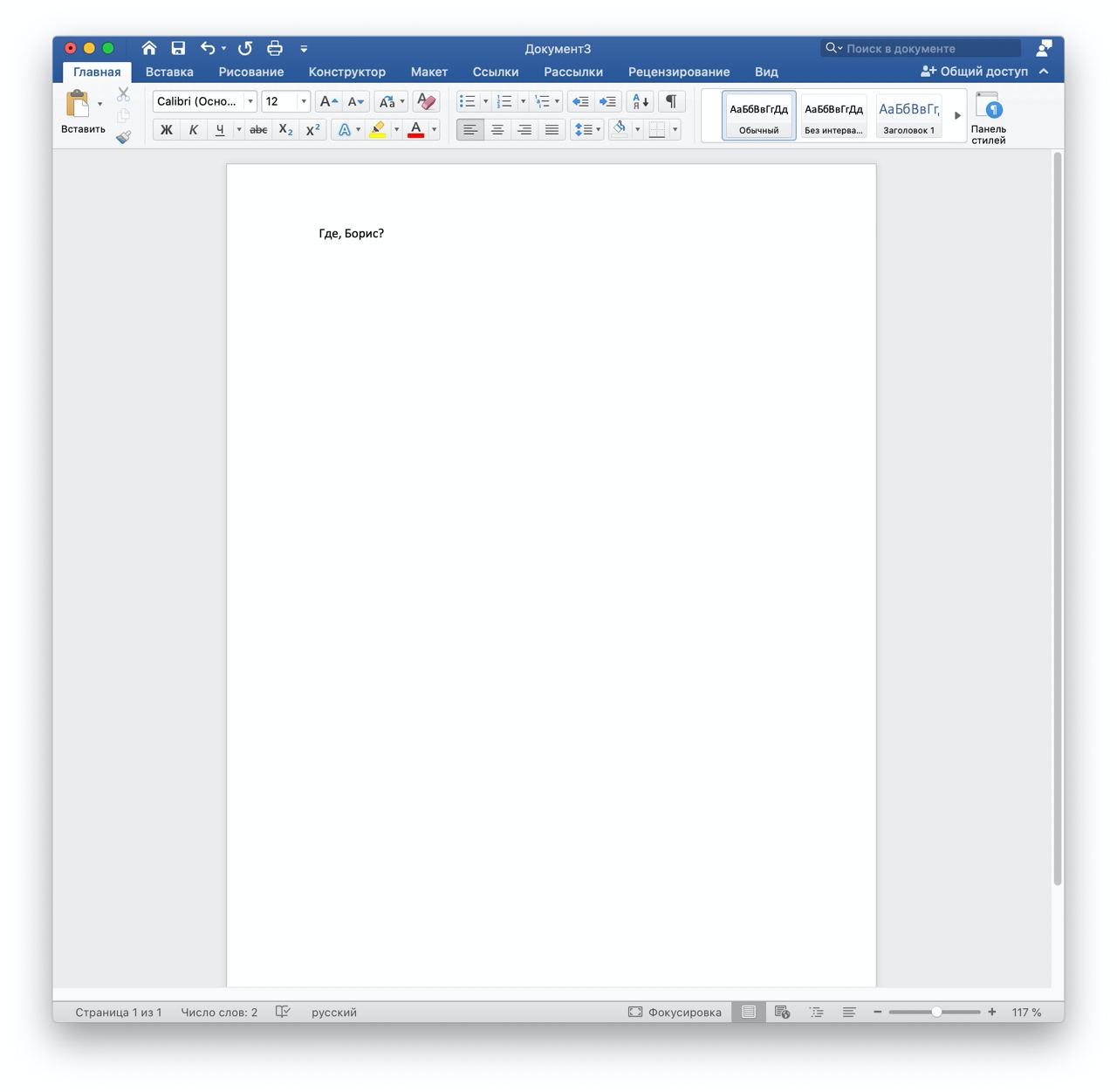This screenshot has height=1092, width=1117.
Task: Click Общий доступ share button
Action: (x=975, y=72)
